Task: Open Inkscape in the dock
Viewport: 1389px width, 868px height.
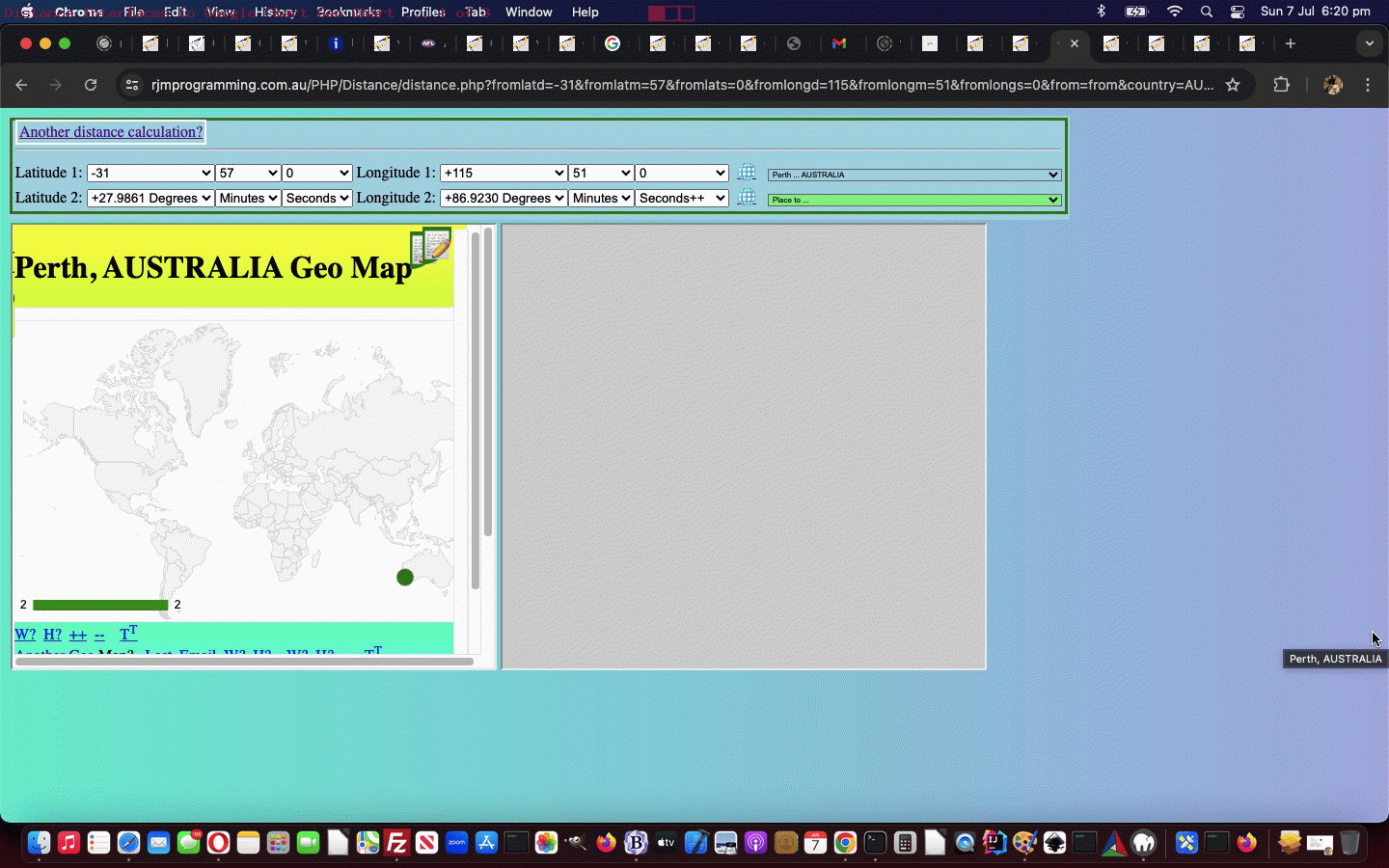Action: point(1054,842)
